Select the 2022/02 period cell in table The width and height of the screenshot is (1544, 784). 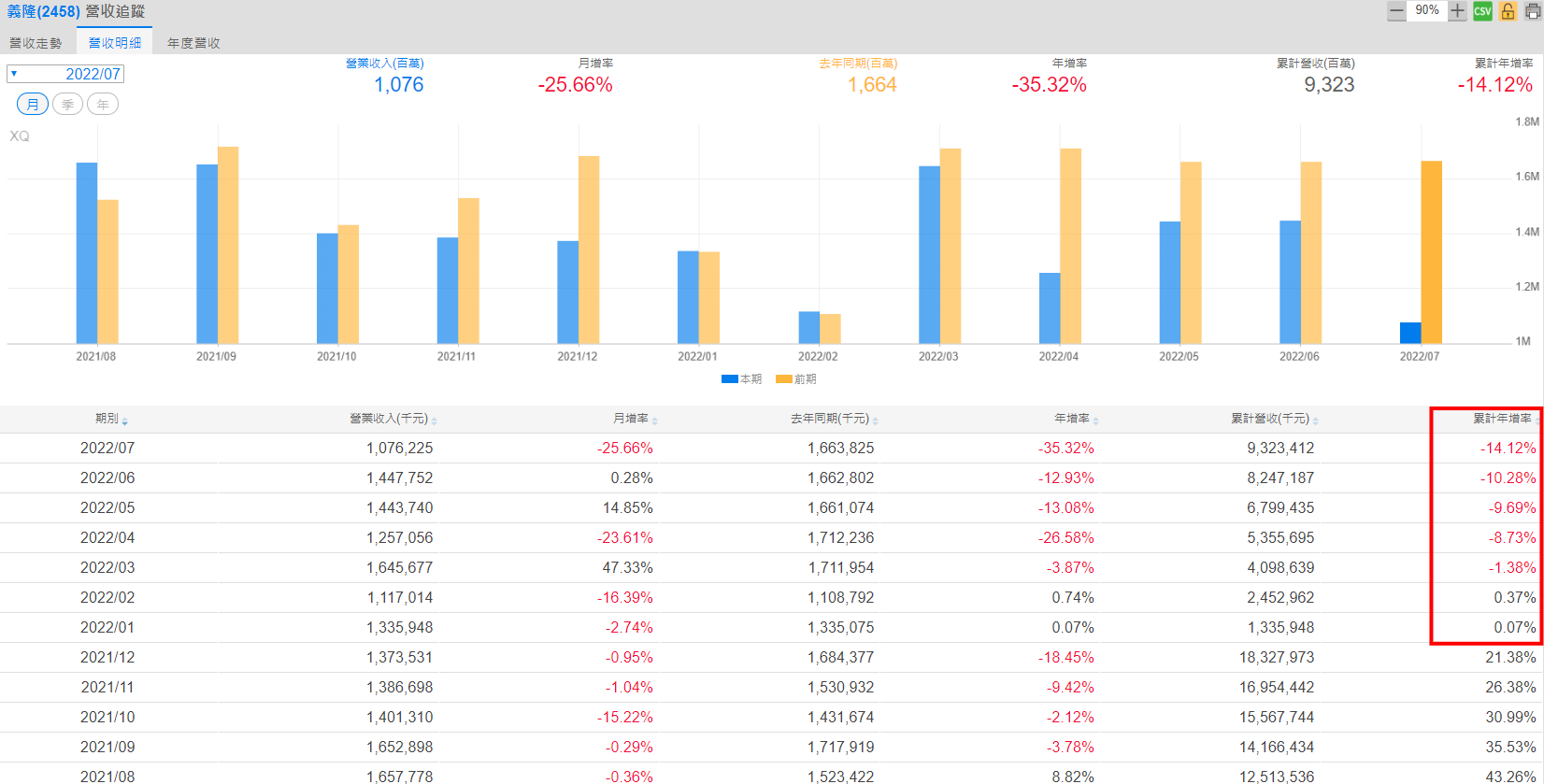click(x=107, y=597)
